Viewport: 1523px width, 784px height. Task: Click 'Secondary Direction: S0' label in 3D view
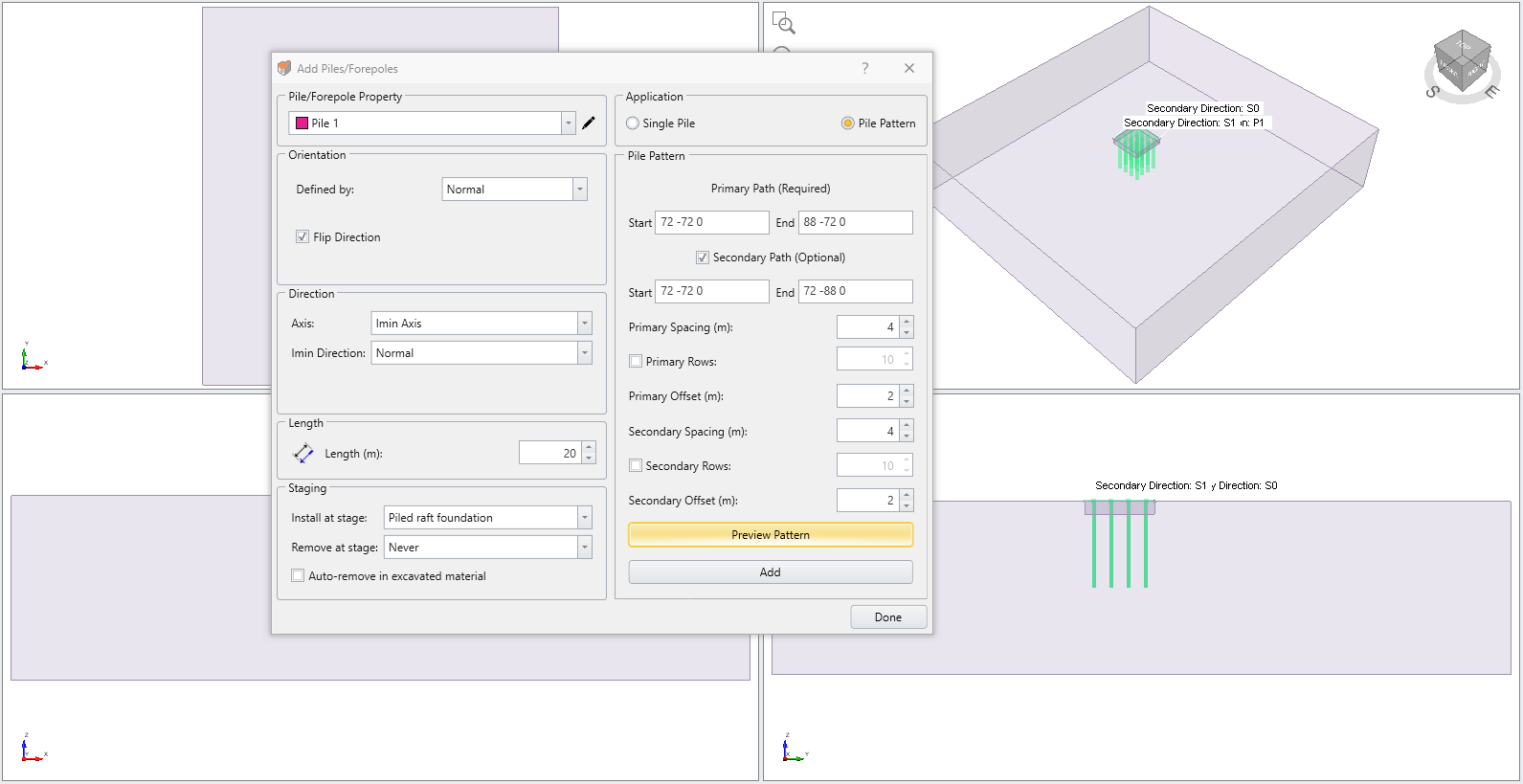coord(1203,108)
